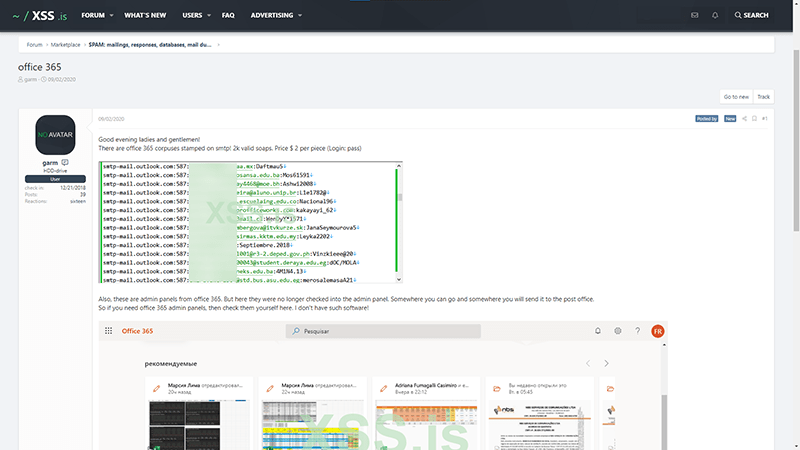Open the SMTP credentials list image
800x450 pixels.
coord(251,222)
